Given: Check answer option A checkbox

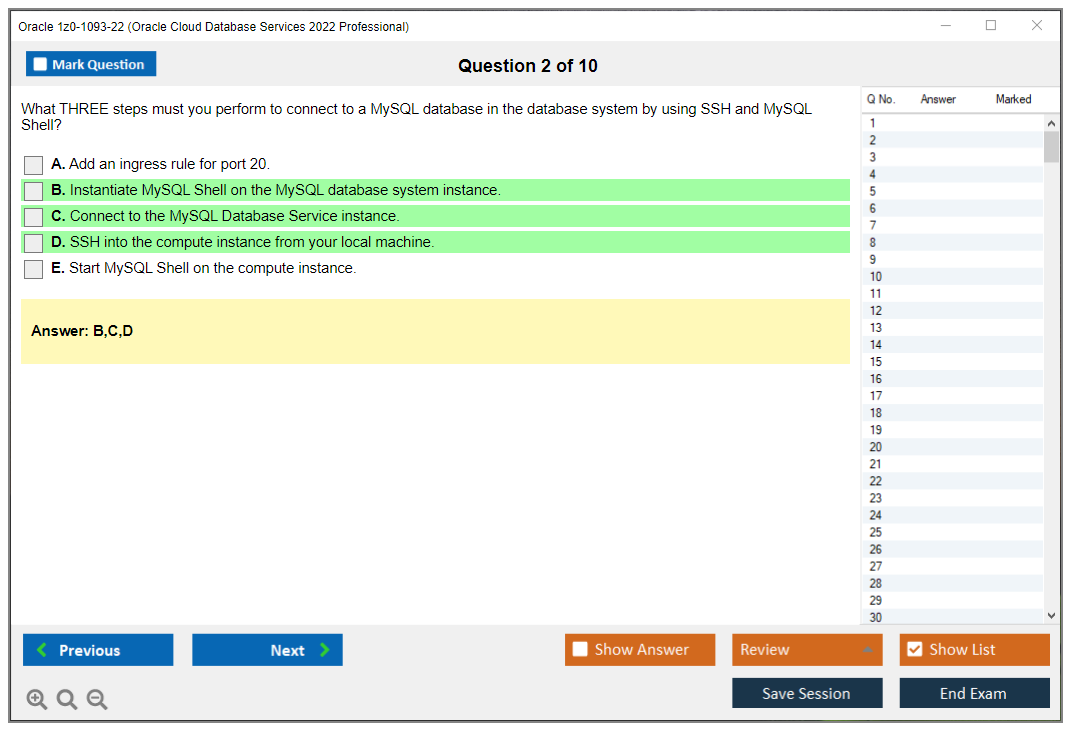Looking at the screenshot, I should click(x=33, y=164).
